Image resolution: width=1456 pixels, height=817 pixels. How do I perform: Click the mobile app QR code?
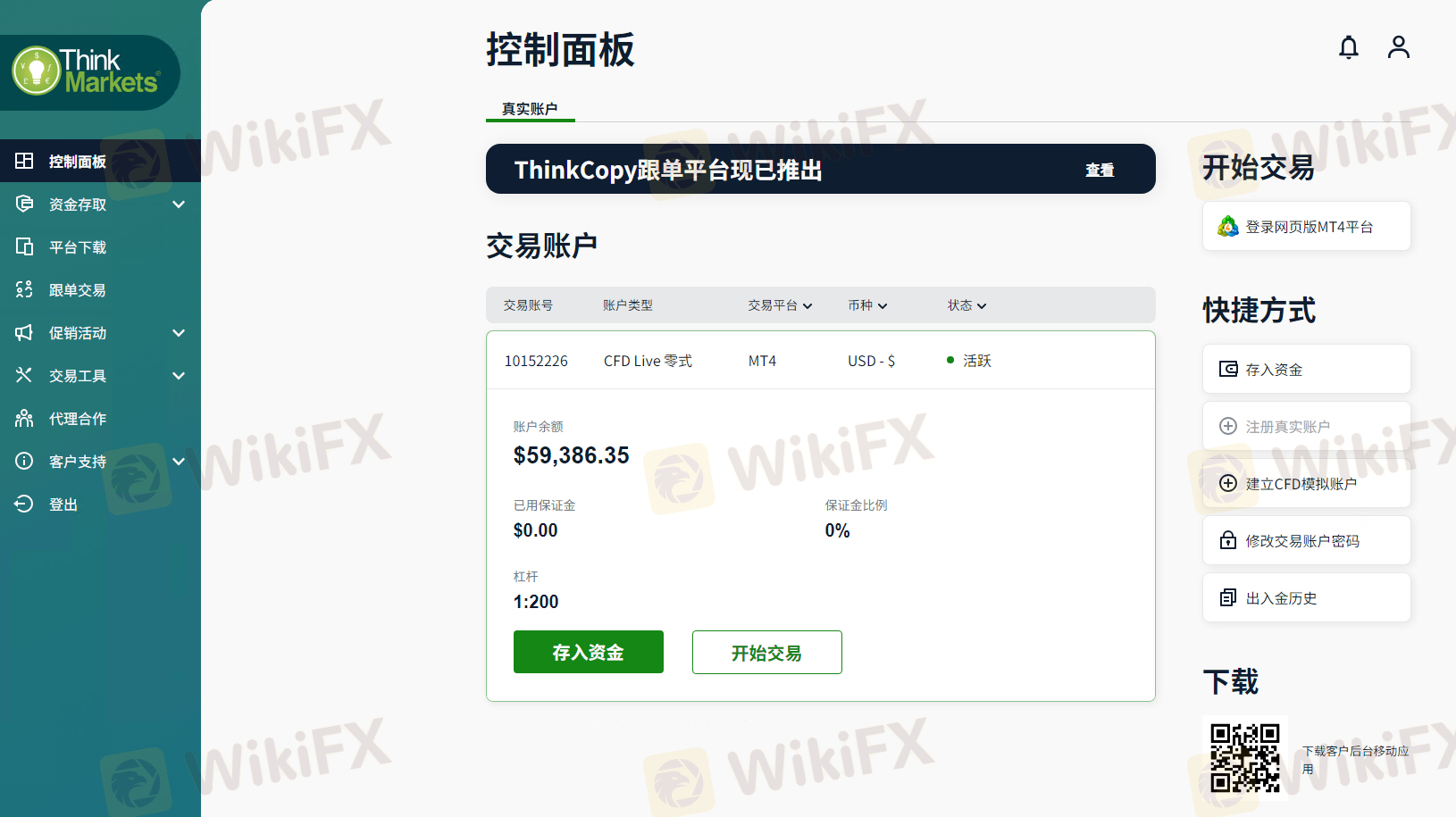(1245, 758)
